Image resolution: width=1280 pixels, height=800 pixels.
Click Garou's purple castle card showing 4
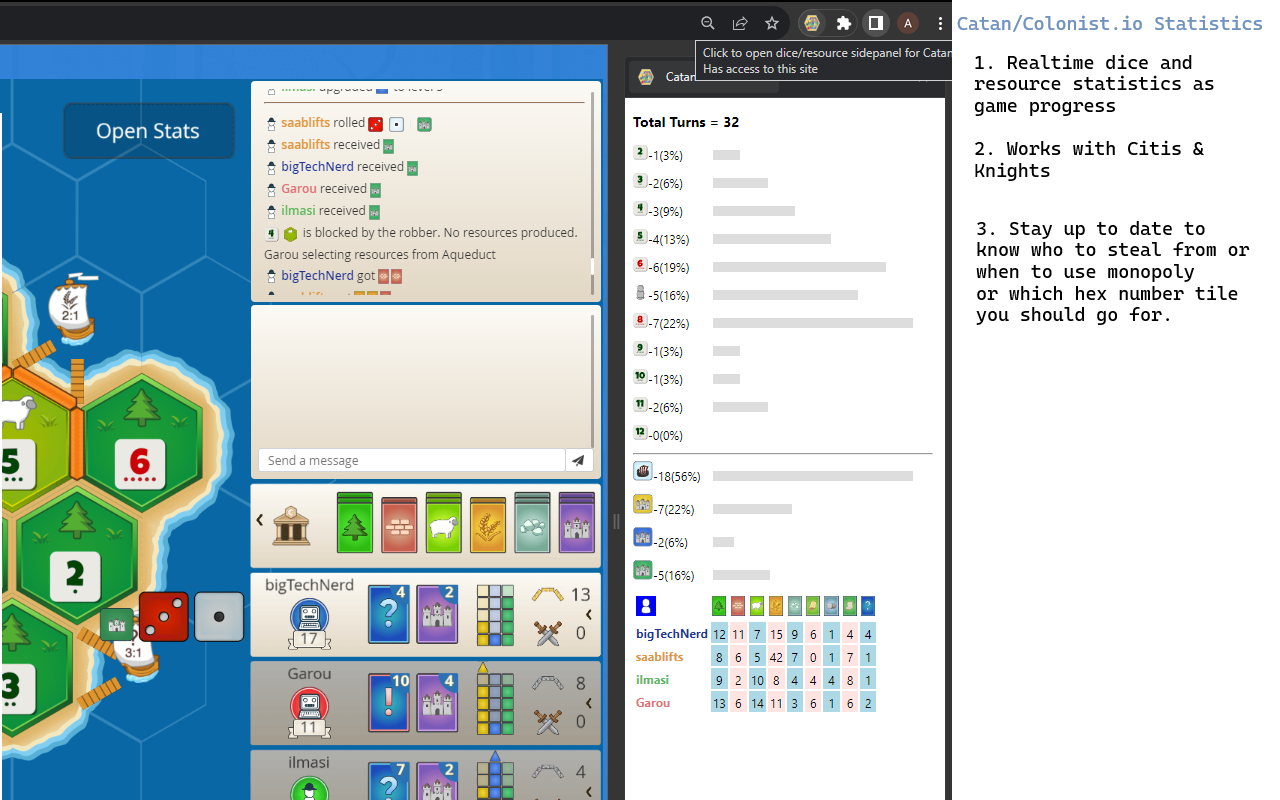click(x=437, y=702)
